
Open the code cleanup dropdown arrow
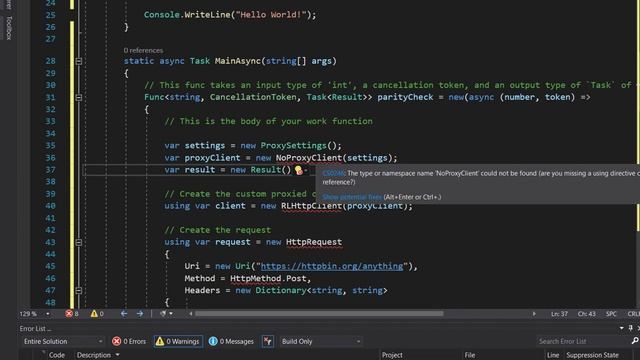171,313
